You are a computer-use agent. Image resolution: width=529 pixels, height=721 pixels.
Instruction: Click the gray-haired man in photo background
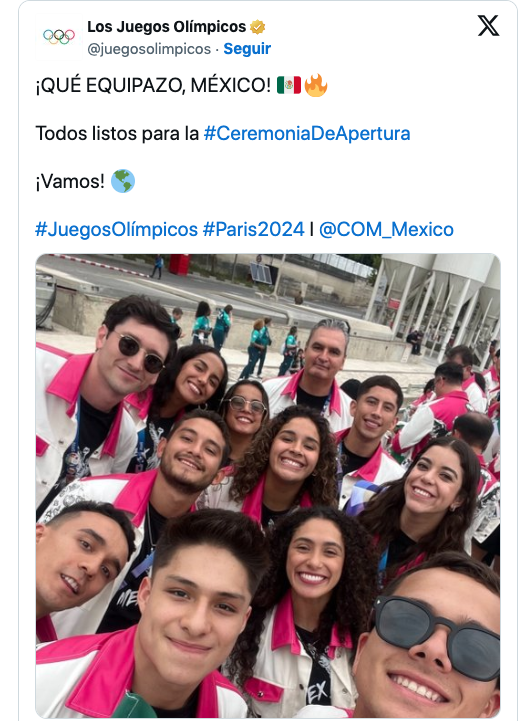[x=325, y=354]
